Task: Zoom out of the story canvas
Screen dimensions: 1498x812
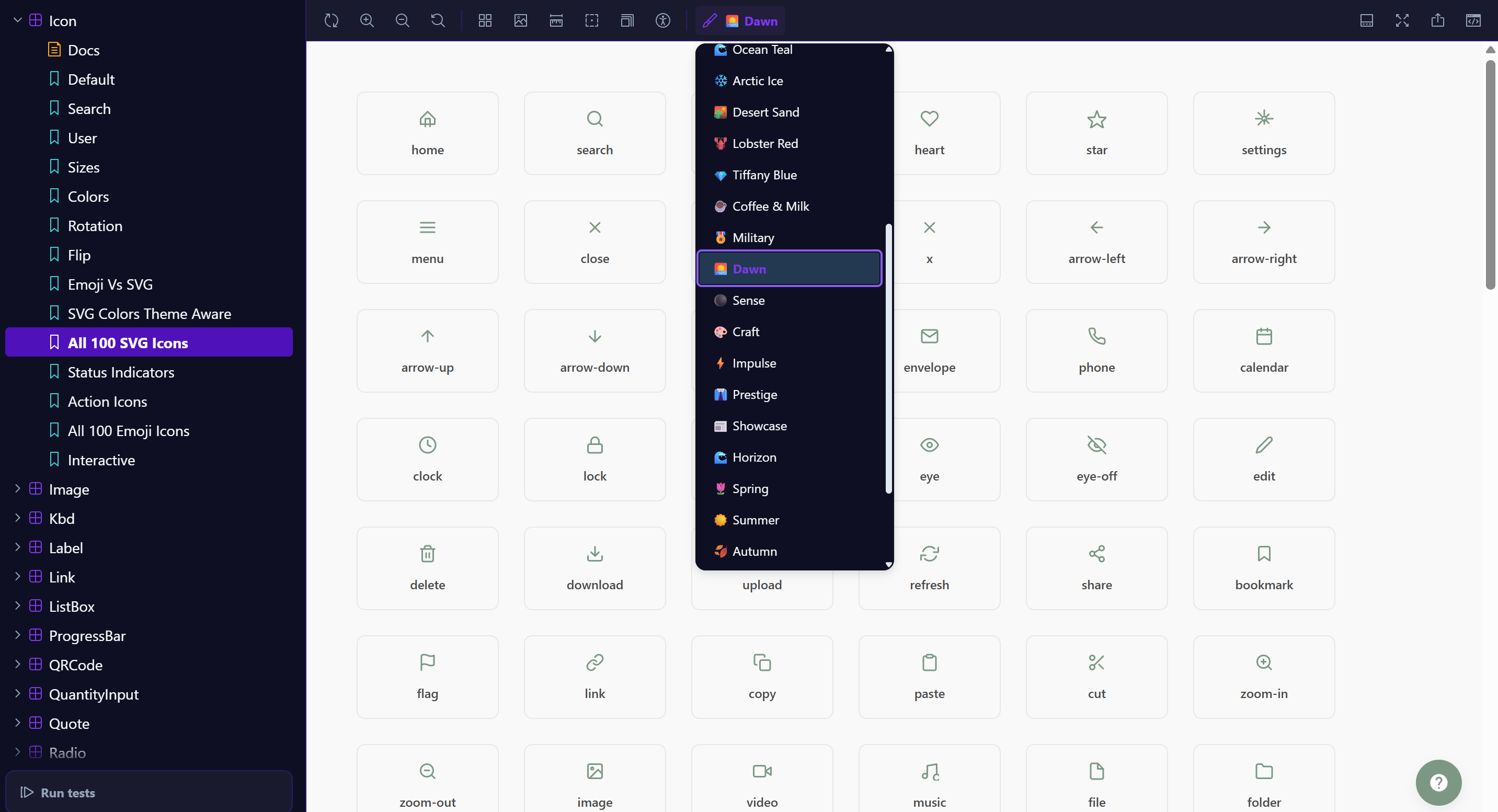Action: (x=402, y=20)
